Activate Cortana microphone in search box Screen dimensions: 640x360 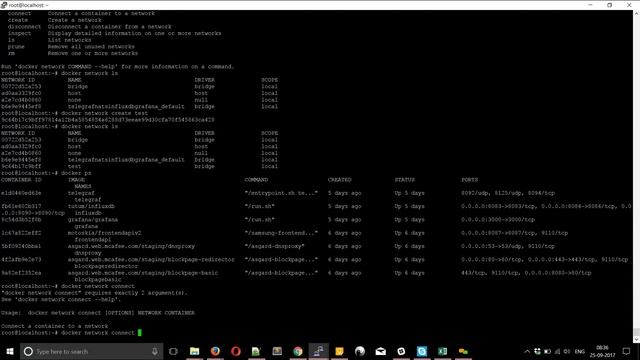click(155, 351)
